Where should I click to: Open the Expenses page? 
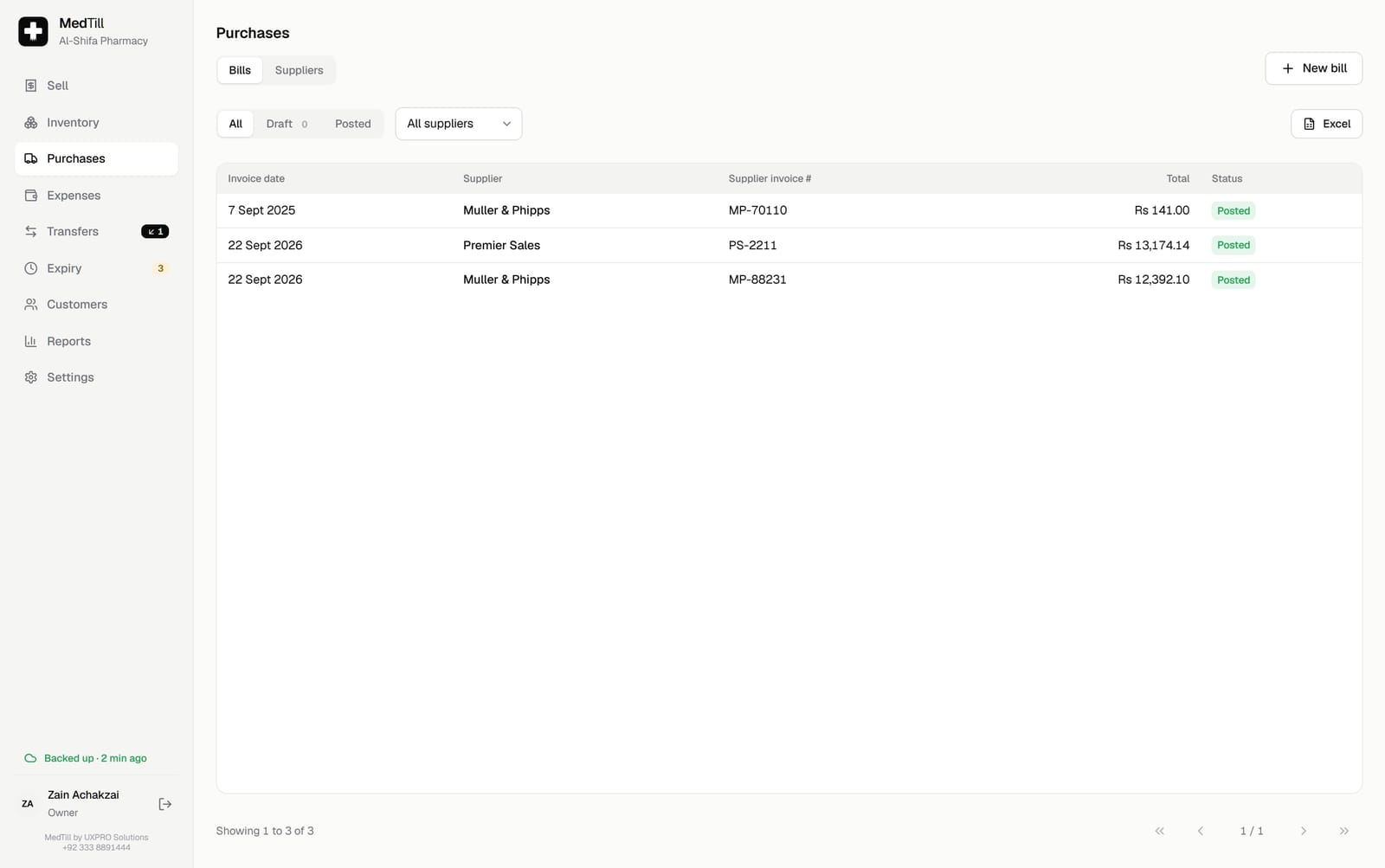pyautogui.click(x=96, y=196)
